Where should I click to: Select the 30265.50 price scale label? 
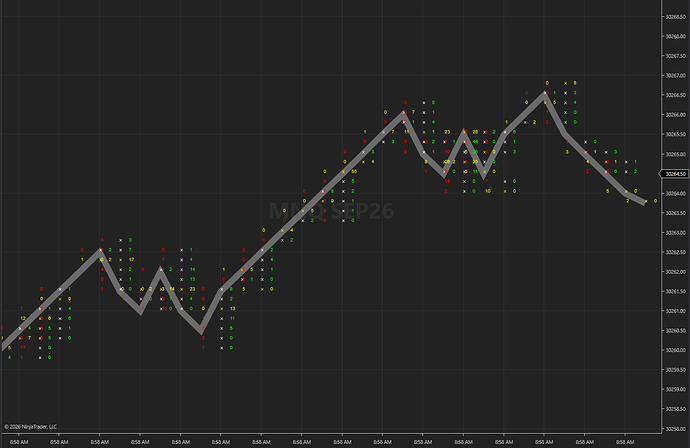pos(675,134)
